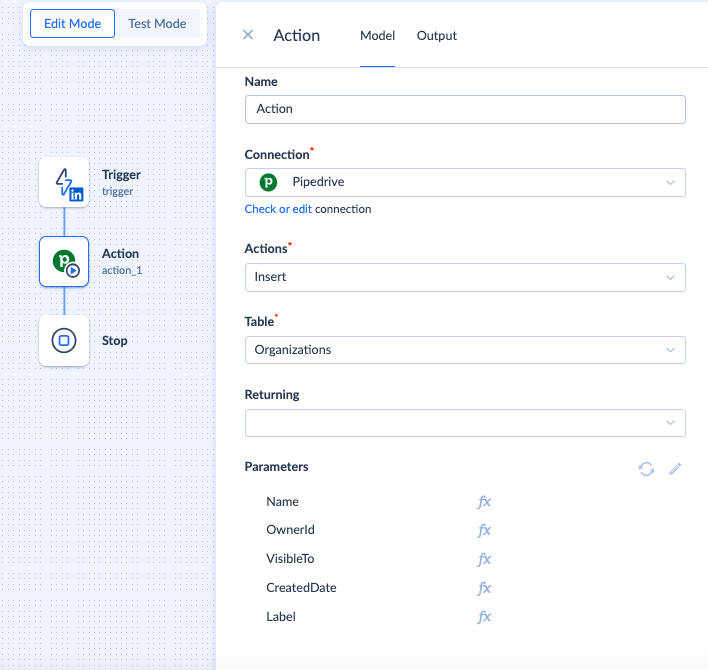The height and width of the screenshot is (670, 708).
Task: Click the Check or edit connection link
Action: [x=278, y=209]
